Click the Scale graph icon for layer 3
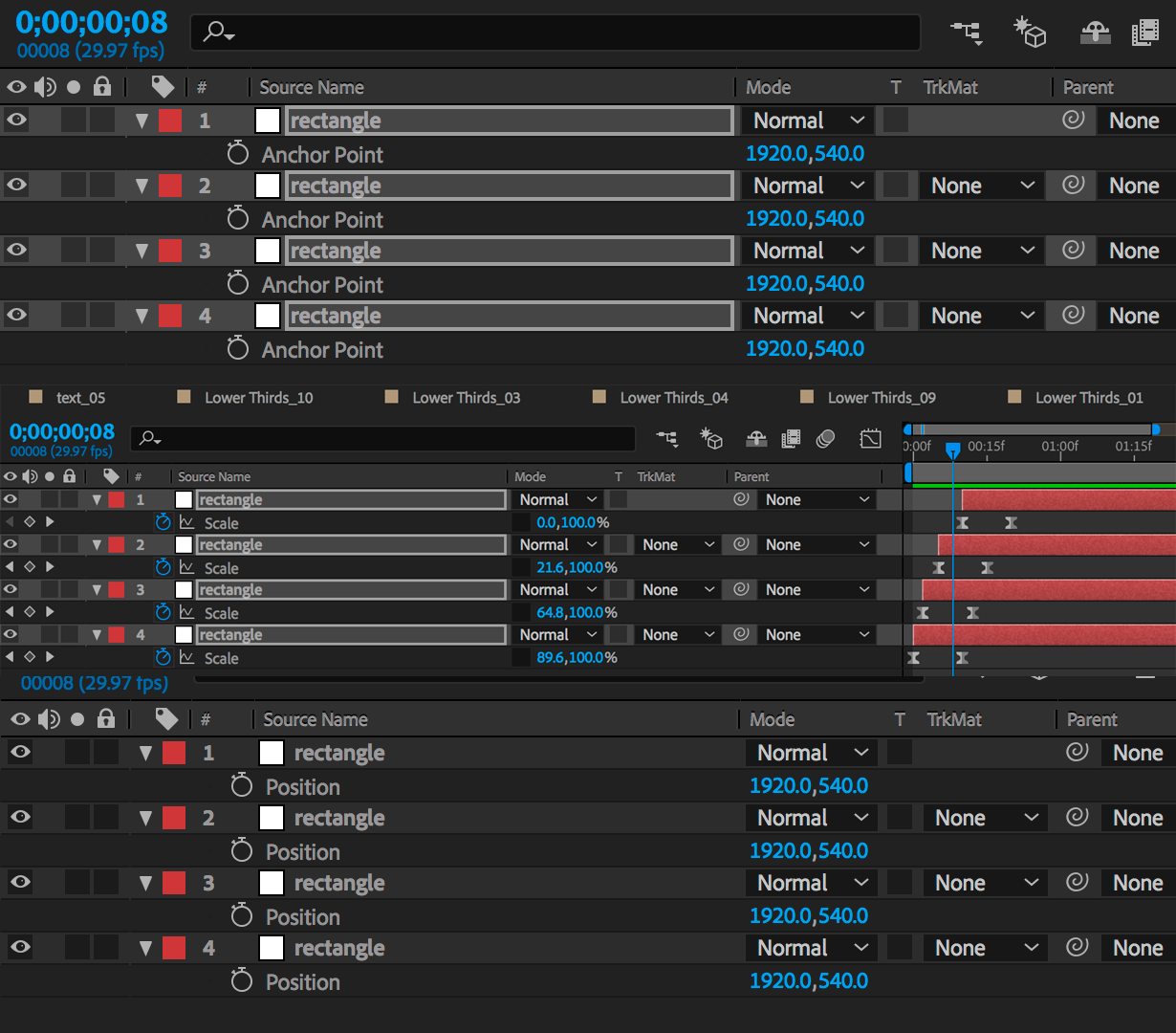The height and width of the screenshot is (1033, 1176). tap(186, 612)
